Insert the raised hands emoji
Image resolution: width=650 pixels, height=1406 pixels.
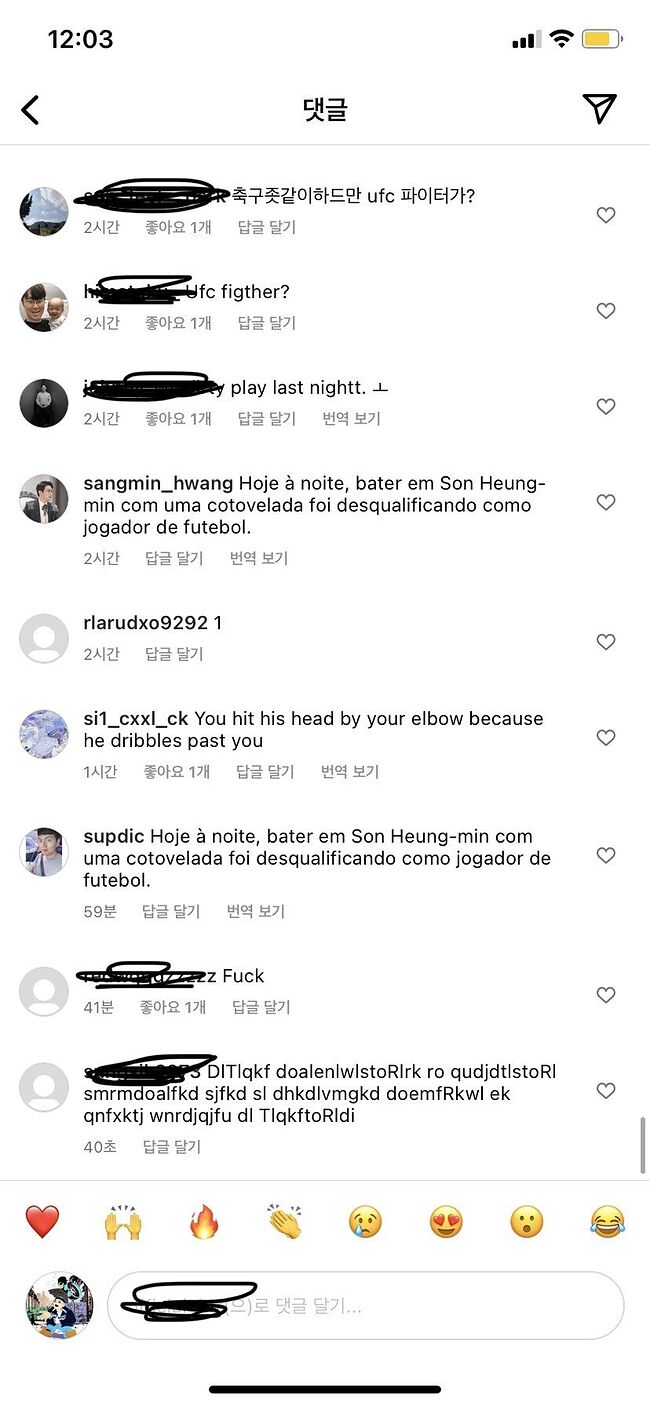pyautogui.click(x=123, y=1221)
